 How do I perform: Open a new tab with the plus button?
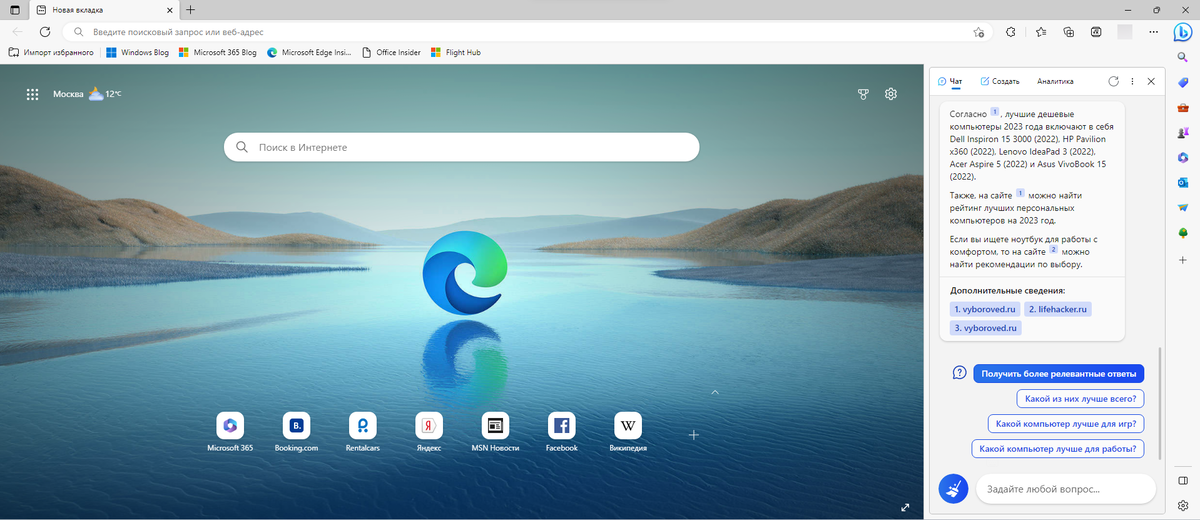(190, 9)
